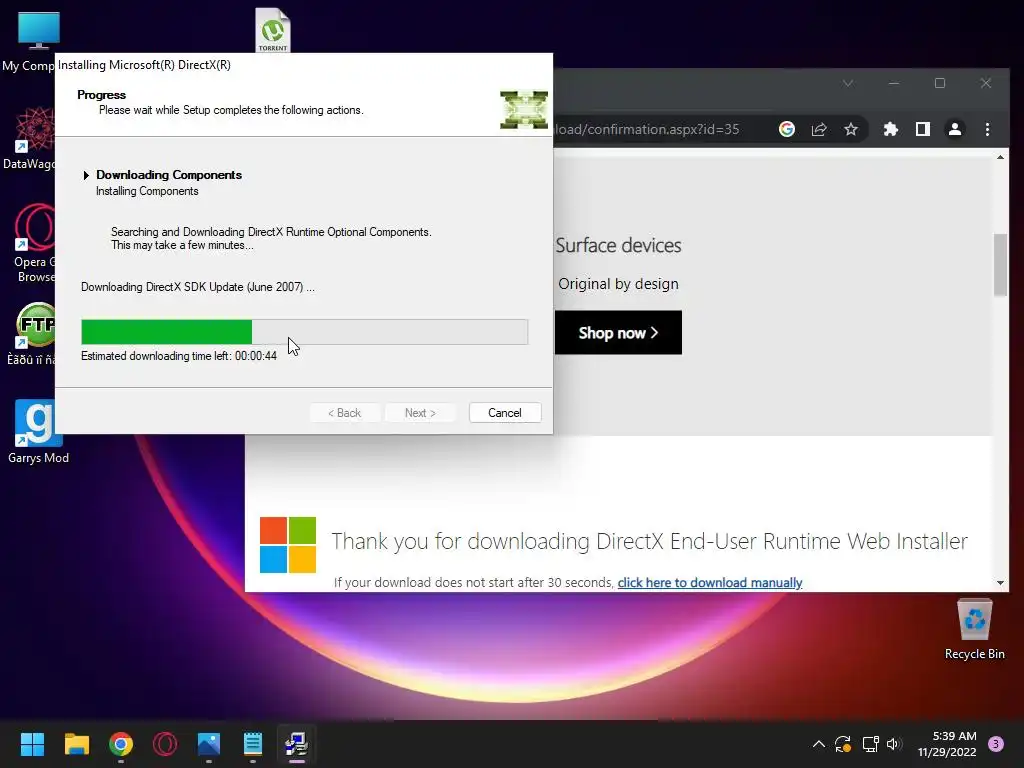
Task: Open Chrome three-dot menu
Action: click(987, 129)
